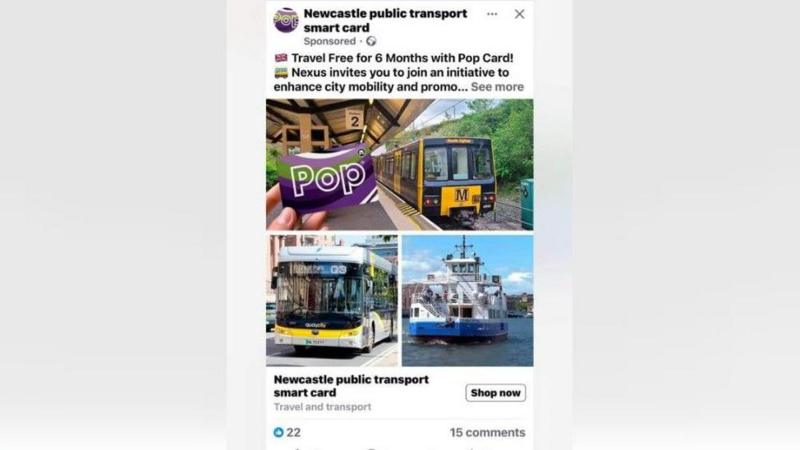The image size is (800, 450).
Task: Click the Travel and transport category text
Action: point(322,407)
